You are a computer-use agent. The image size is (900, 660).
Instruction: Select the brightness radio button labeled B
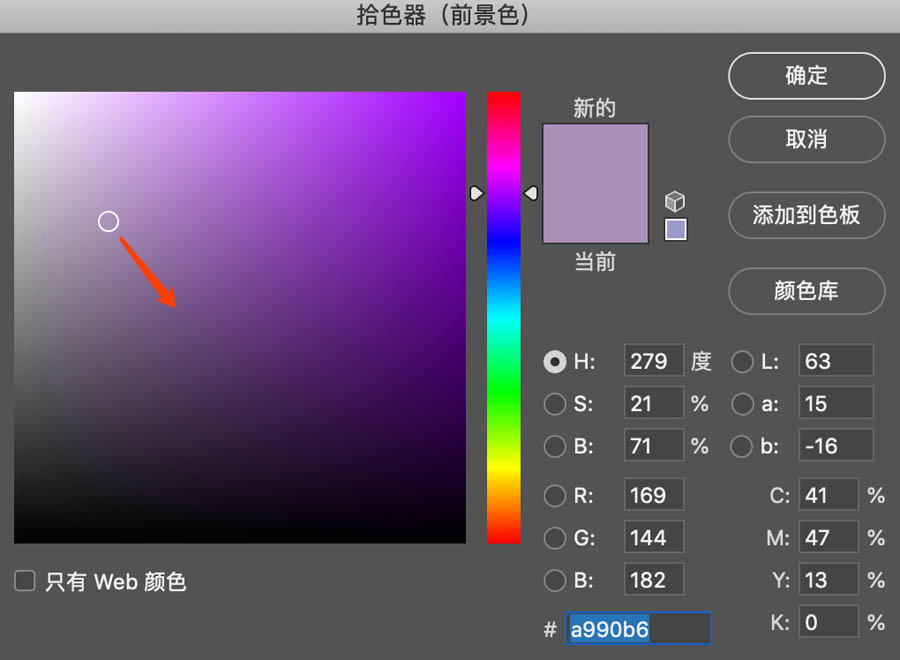(556, 446)
